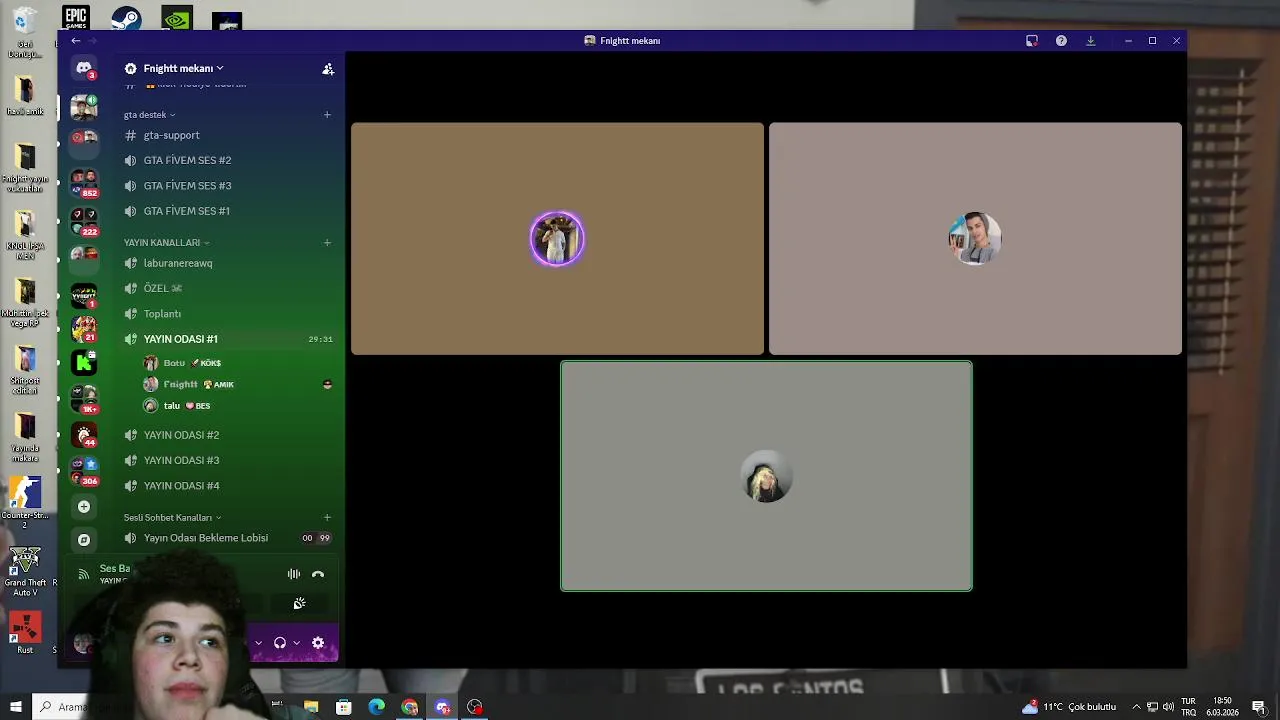The image size is (1280, 720).
Task: Click the add a server plus icon
Action: (x=84, y=507)
